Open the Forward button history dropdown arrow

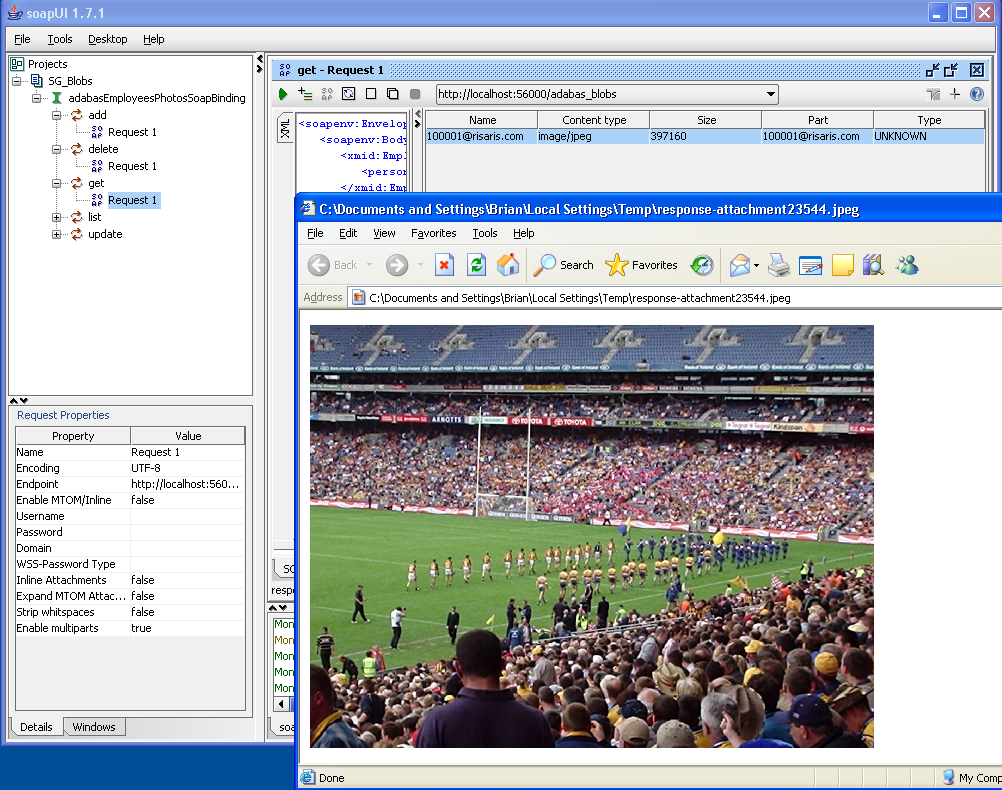click(x=420, y=265)
